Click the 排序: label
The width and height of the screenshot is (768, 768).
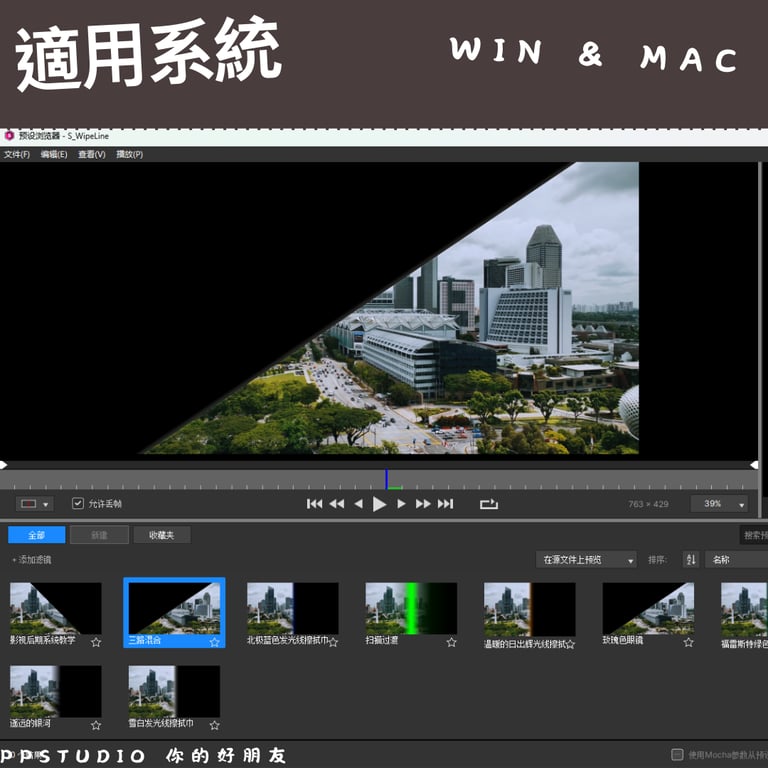[x=657, y=559]
